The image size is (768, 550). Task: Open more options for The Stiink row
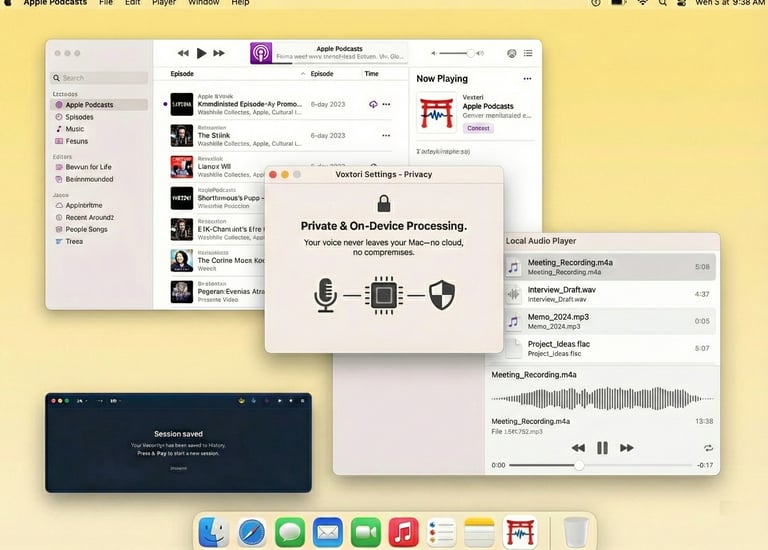coord(386,136)
